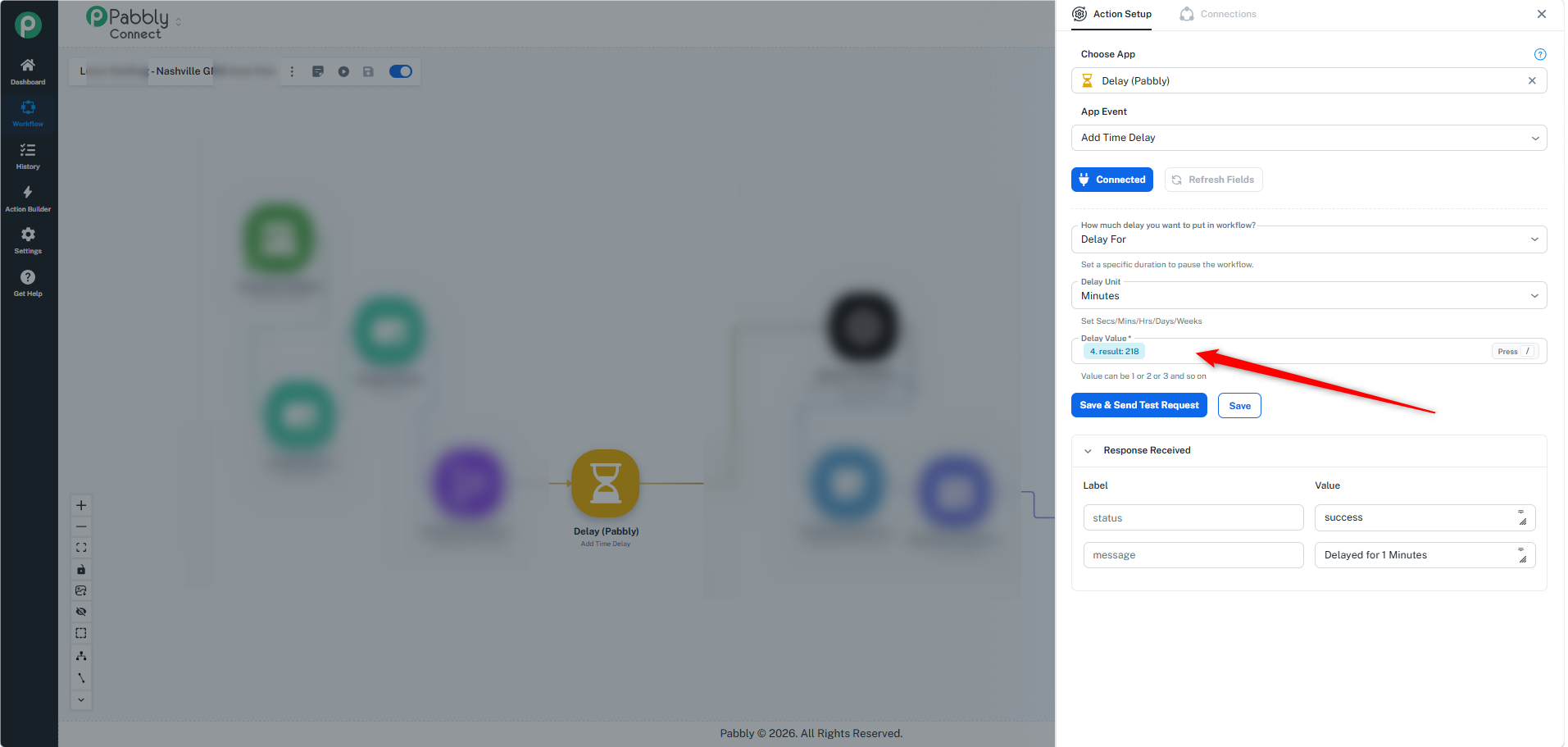Switch to the Connections tab

tap(1218, 14)
